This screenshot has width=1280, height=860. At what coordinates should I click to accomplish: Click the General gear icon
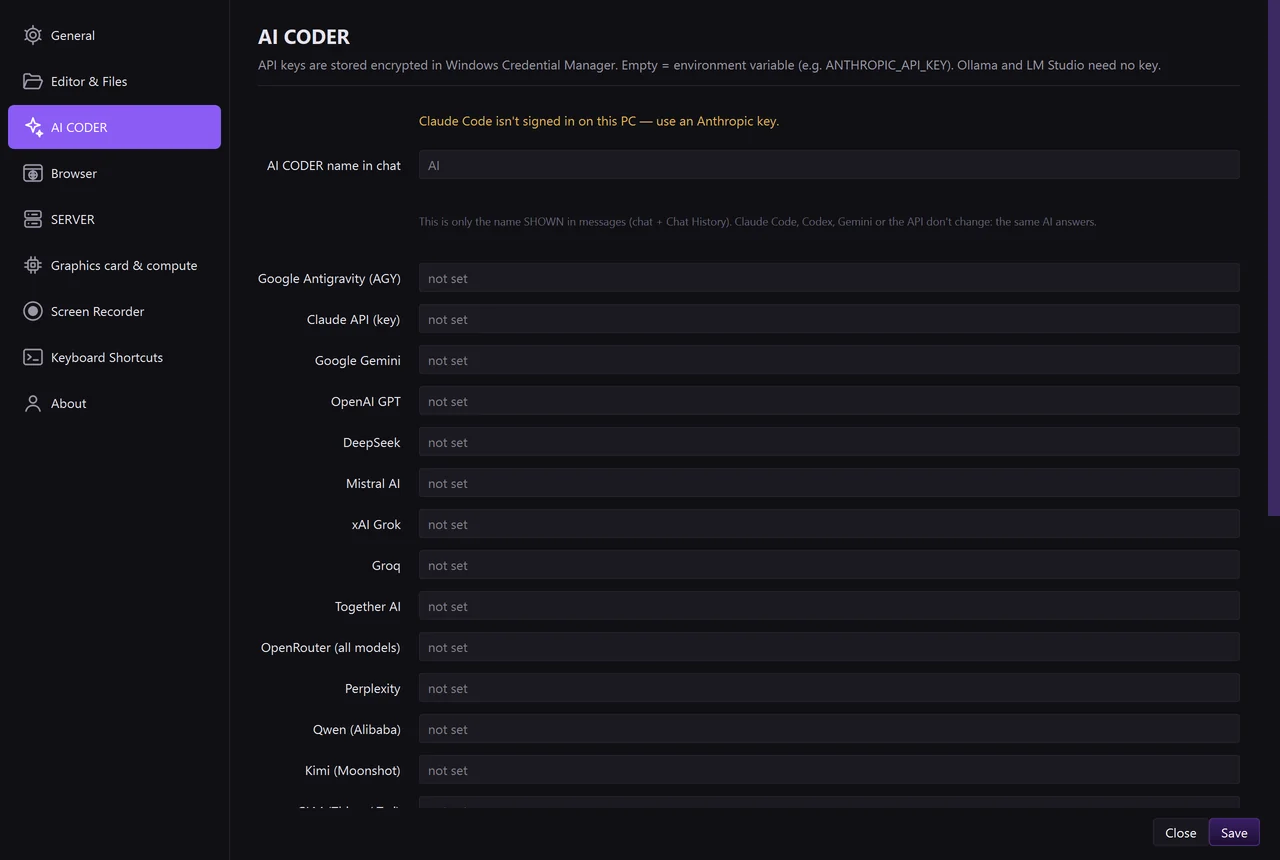point(33,35)
